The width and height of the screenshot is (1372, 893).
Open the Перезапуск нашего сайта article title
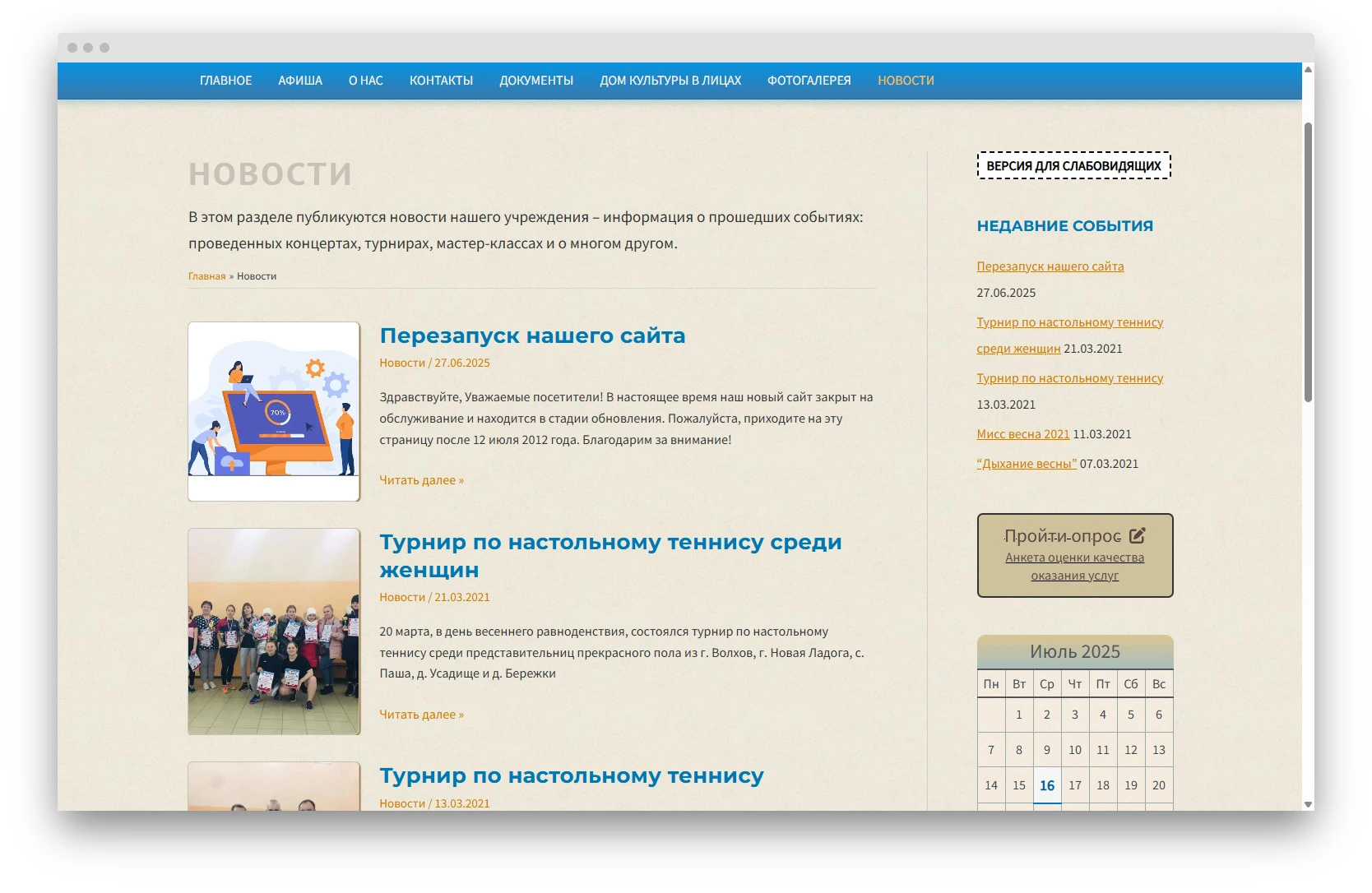click(x=532, y=335)
